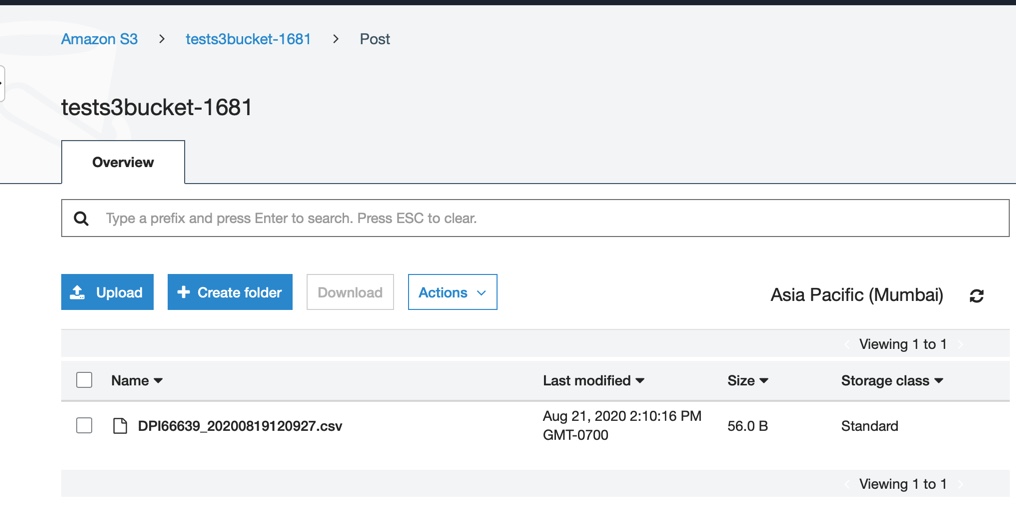The width and height of the screenshot is (1016, 516).
Task: Click the refresh icon beside Asia Pacific (Mumbai)
Action: coord(976,296)
